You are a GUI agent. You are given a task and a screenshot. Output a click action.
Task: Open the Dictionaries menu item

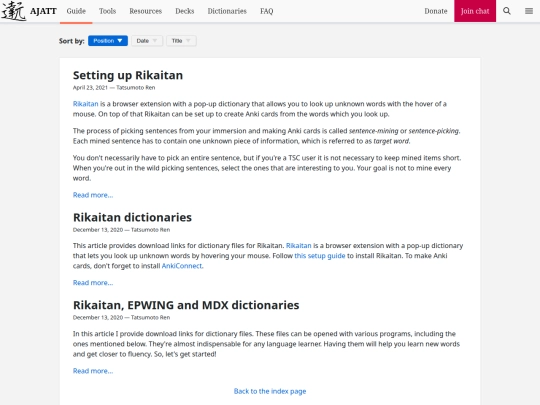tap(227, 11)
